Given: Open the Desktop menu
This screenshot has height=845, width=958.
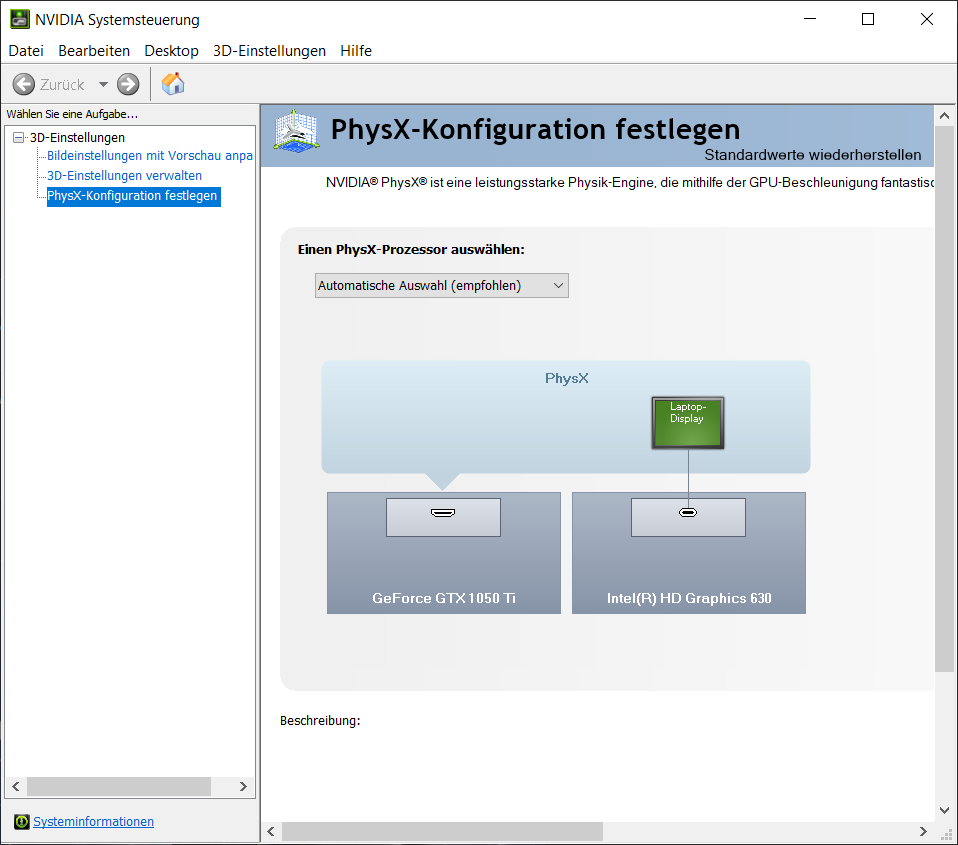Looking at the screenshot, I should pos(172,51).
